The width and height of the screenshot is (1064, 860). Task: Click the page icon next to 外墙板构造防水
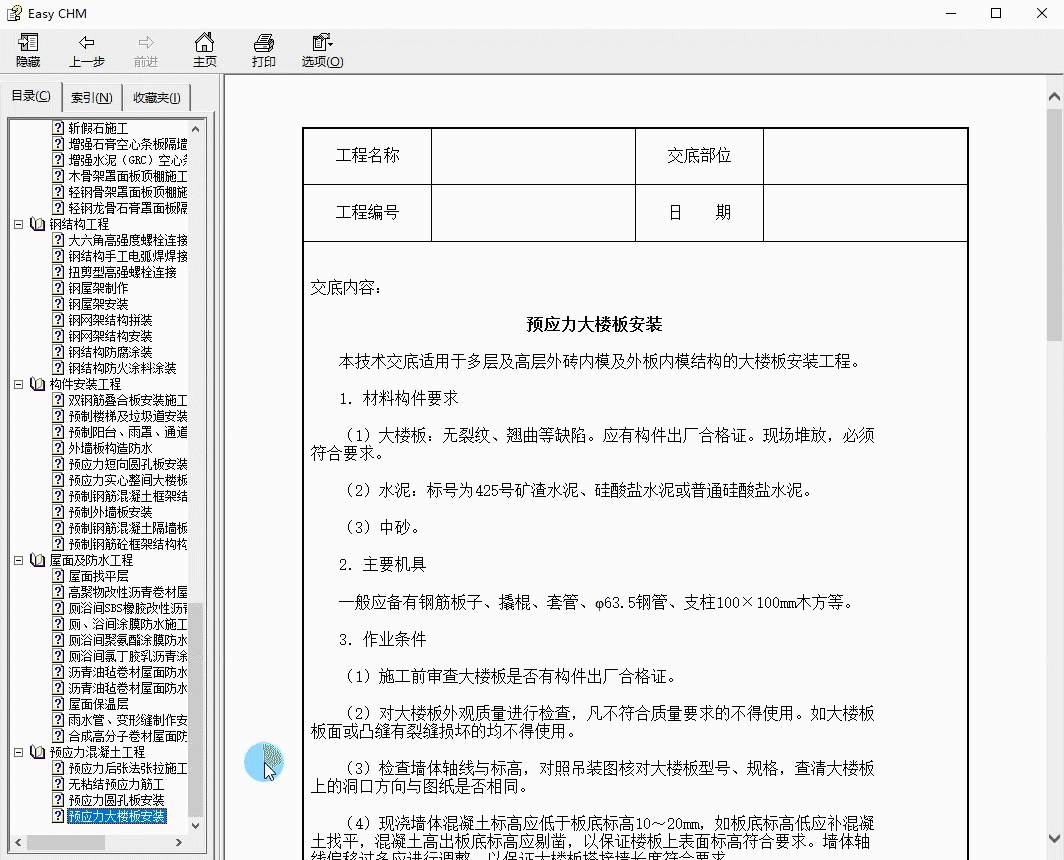click(58, 448)
